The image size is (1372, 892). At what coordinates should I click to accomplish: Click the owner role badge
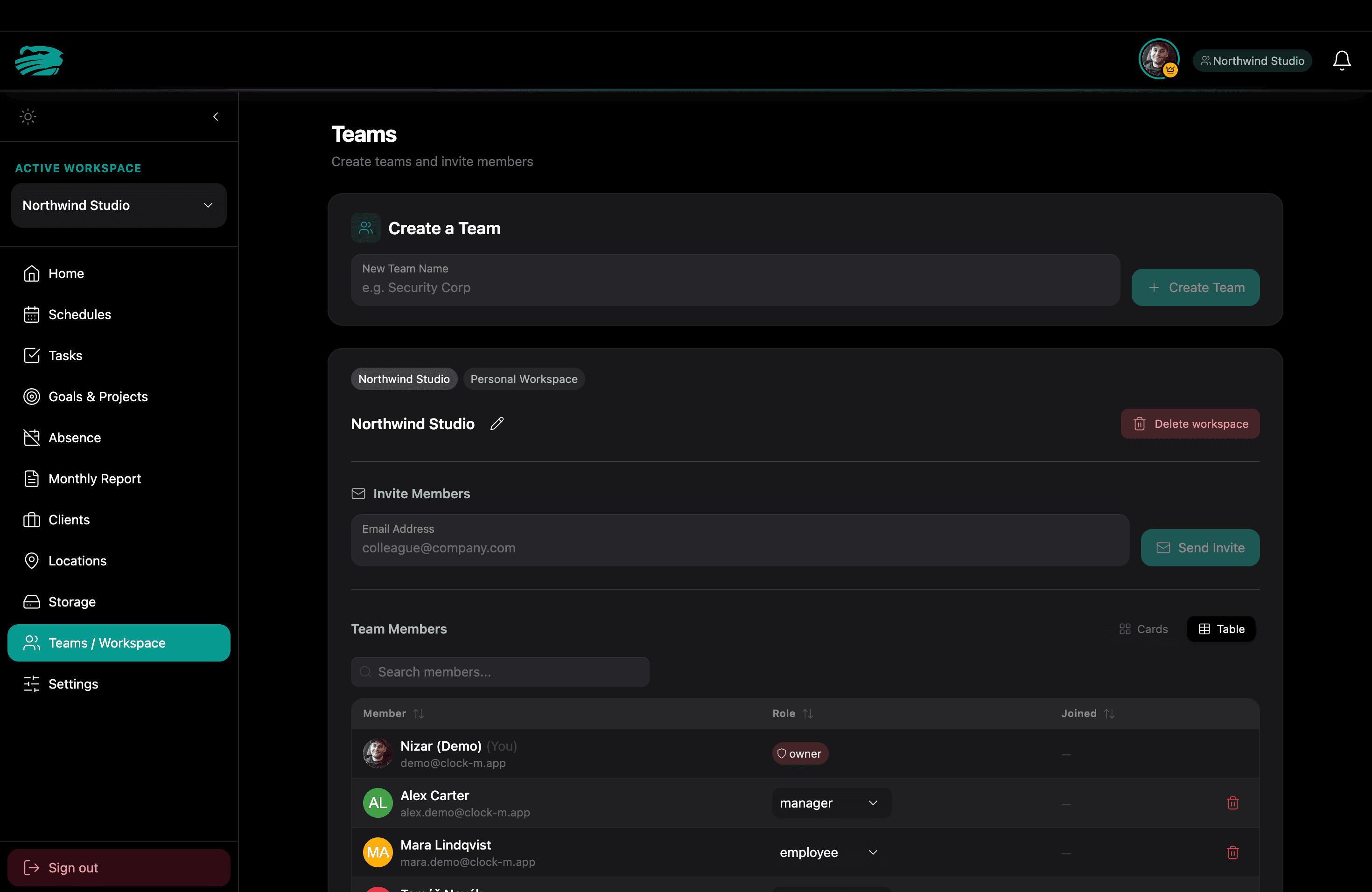800,753
